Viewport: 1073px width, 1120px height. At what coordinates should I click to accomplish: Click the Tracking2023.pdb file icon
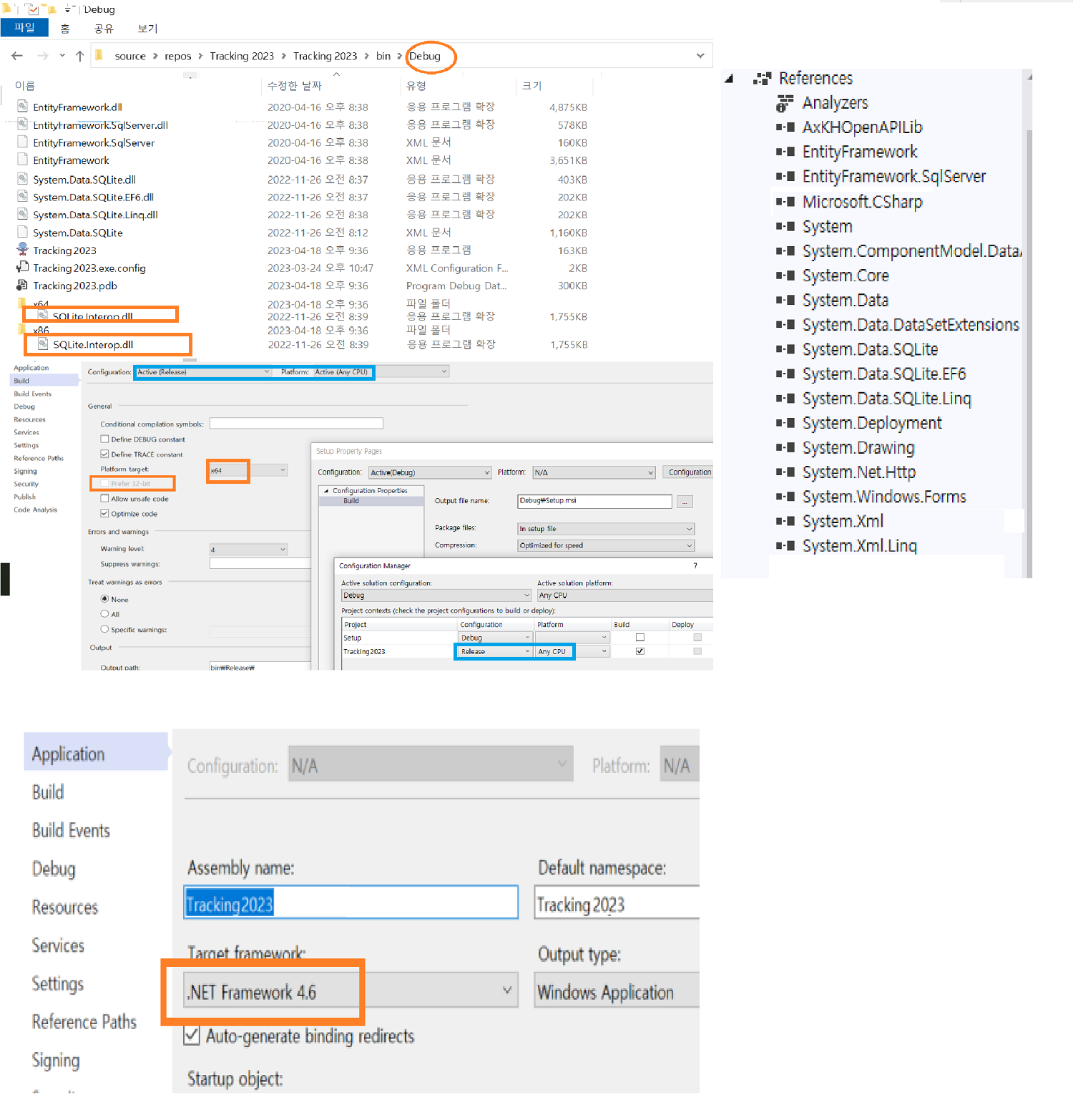tap(22, 286)
